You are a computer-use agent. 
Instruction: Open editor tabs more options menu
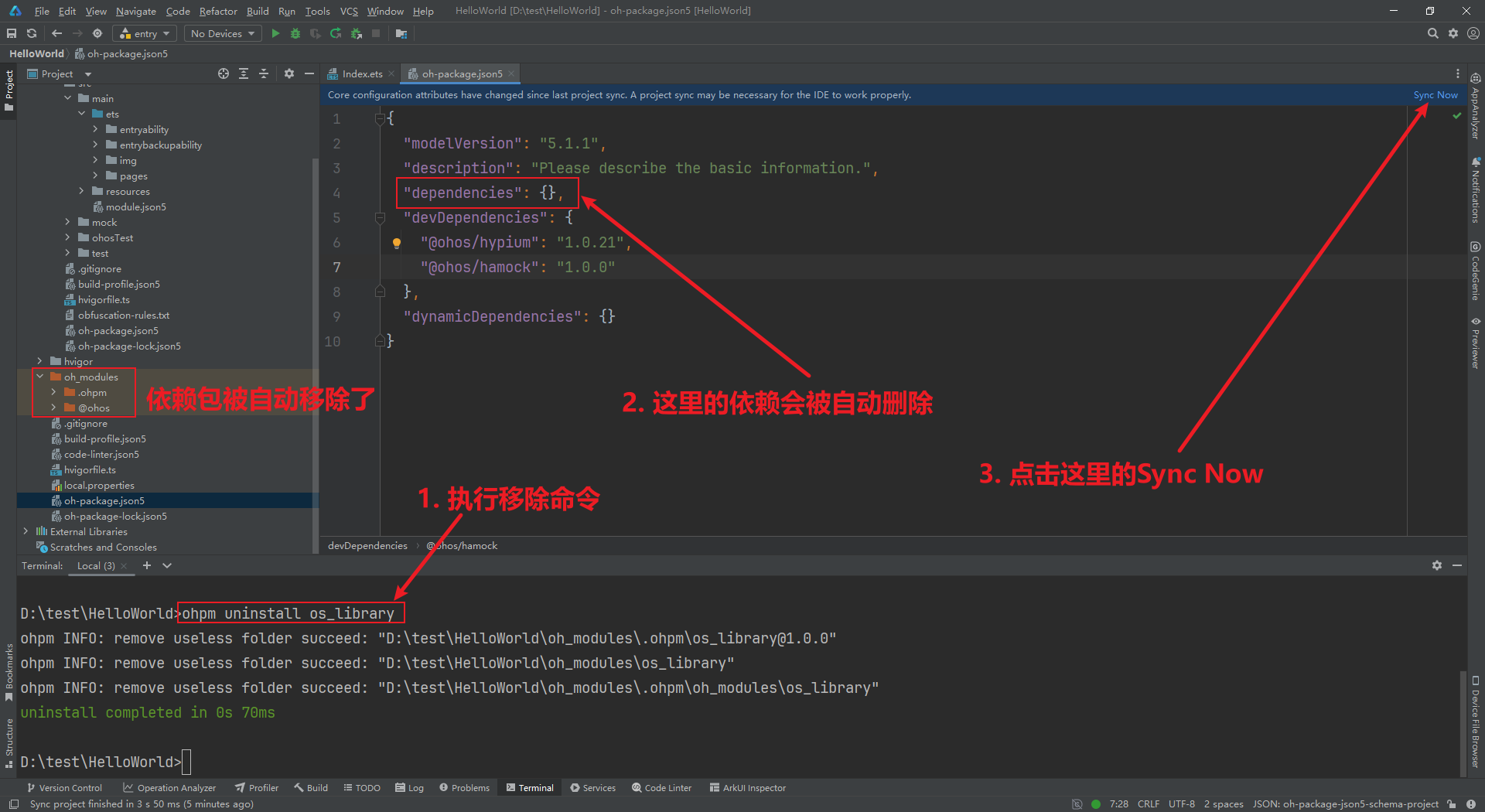coord(1458,73)
